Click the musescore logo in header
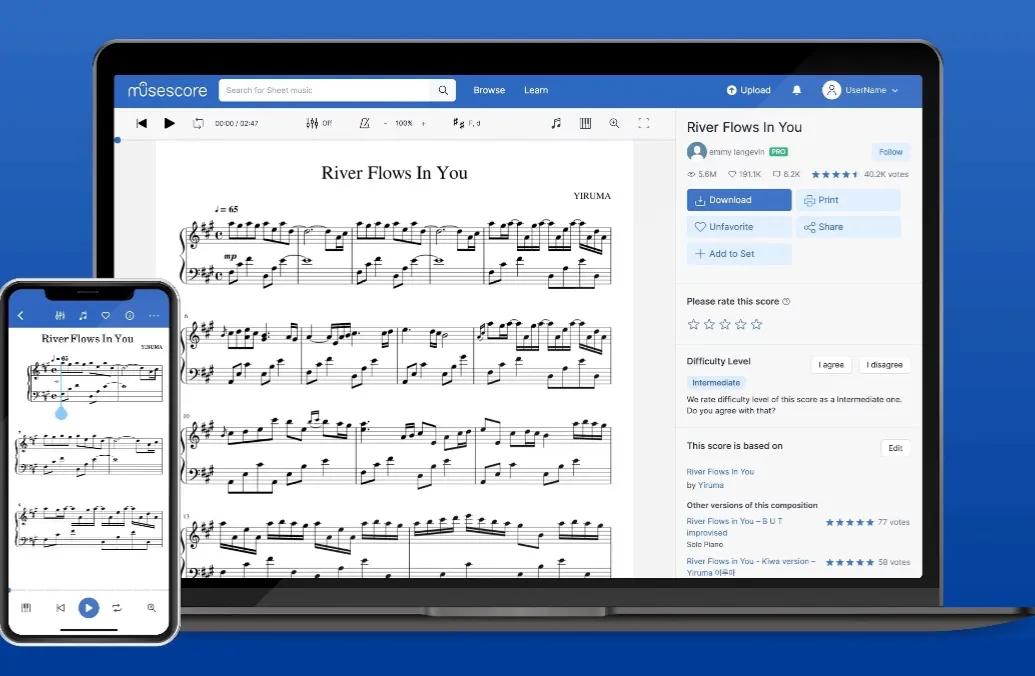This screenshot has width=1035, height=676. point(168,90)
